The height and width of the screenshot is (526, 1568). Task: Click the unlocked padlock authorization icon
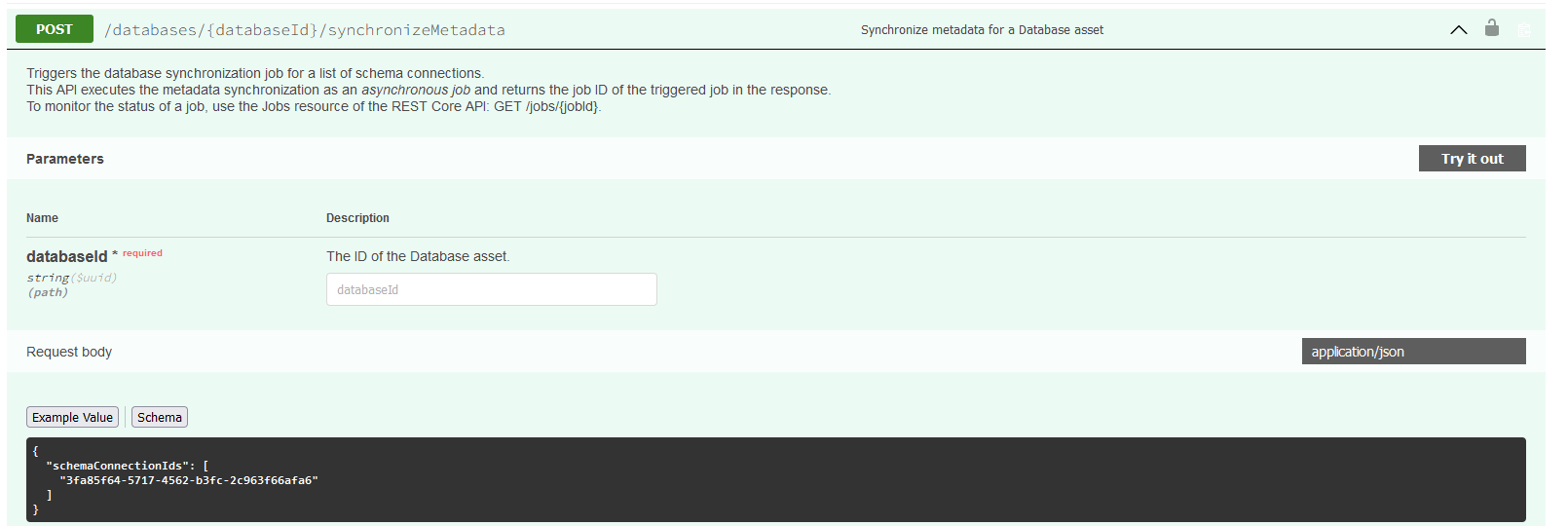click(x=1491, y=27)
